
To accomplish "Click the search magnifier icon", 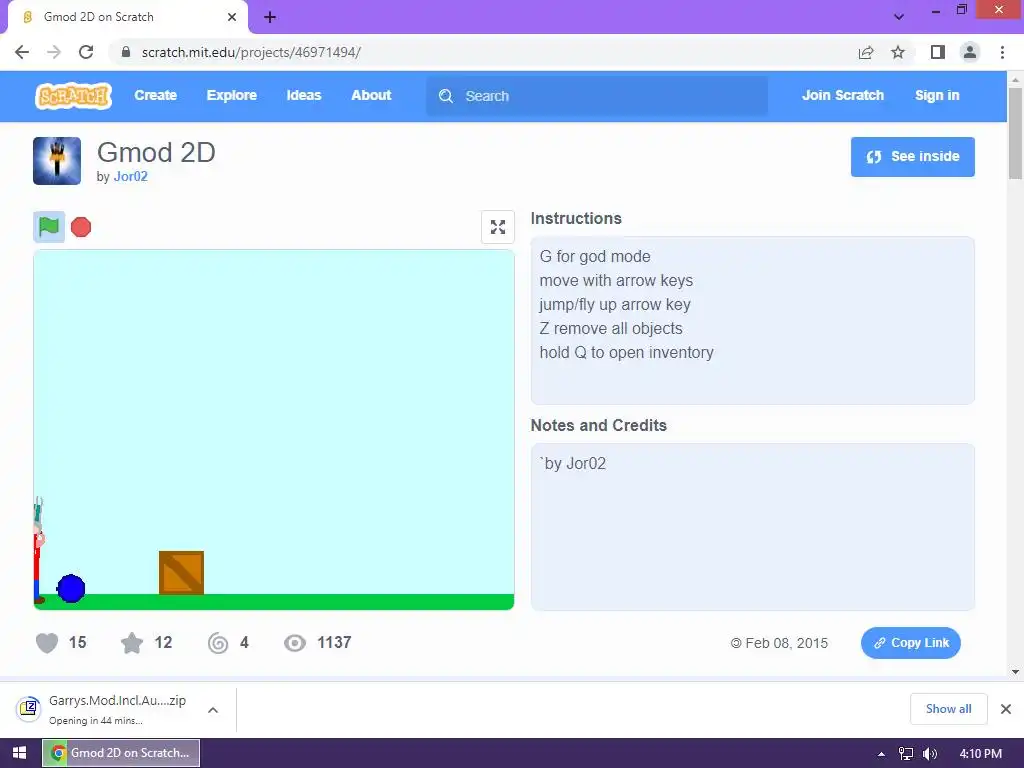I will coord(446,96).
